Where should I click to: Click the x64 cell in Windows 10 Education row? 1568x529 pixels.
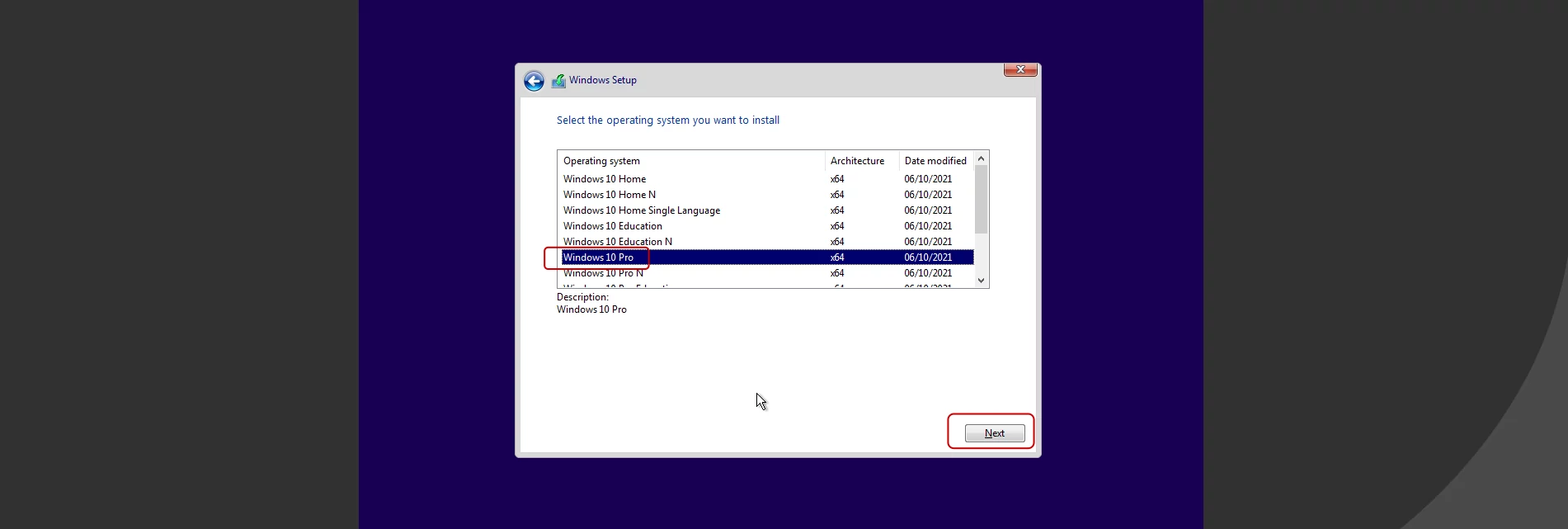(x=837, y=226)
